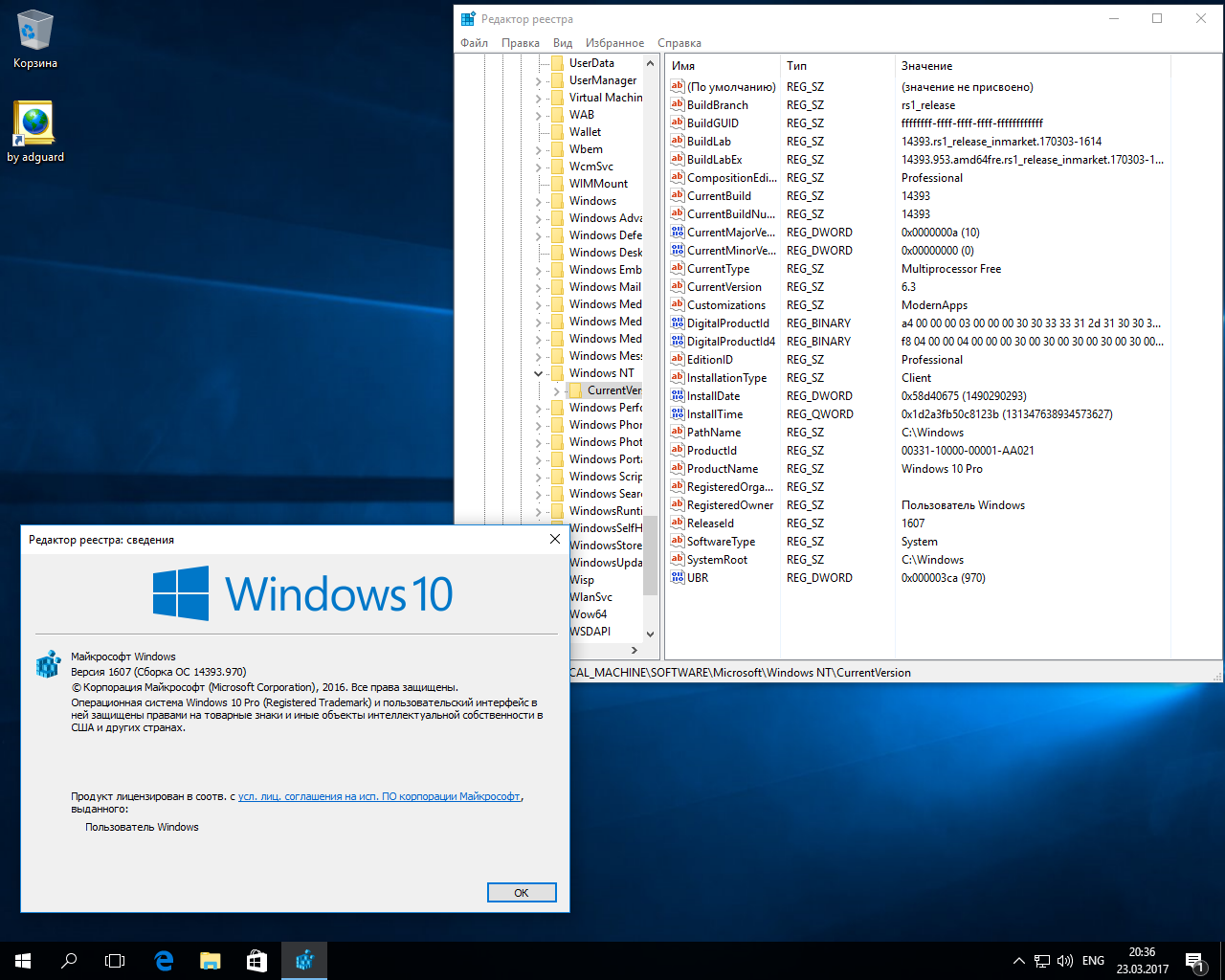
Task: Close the Registry Editor about dialog
Action: 554,539
